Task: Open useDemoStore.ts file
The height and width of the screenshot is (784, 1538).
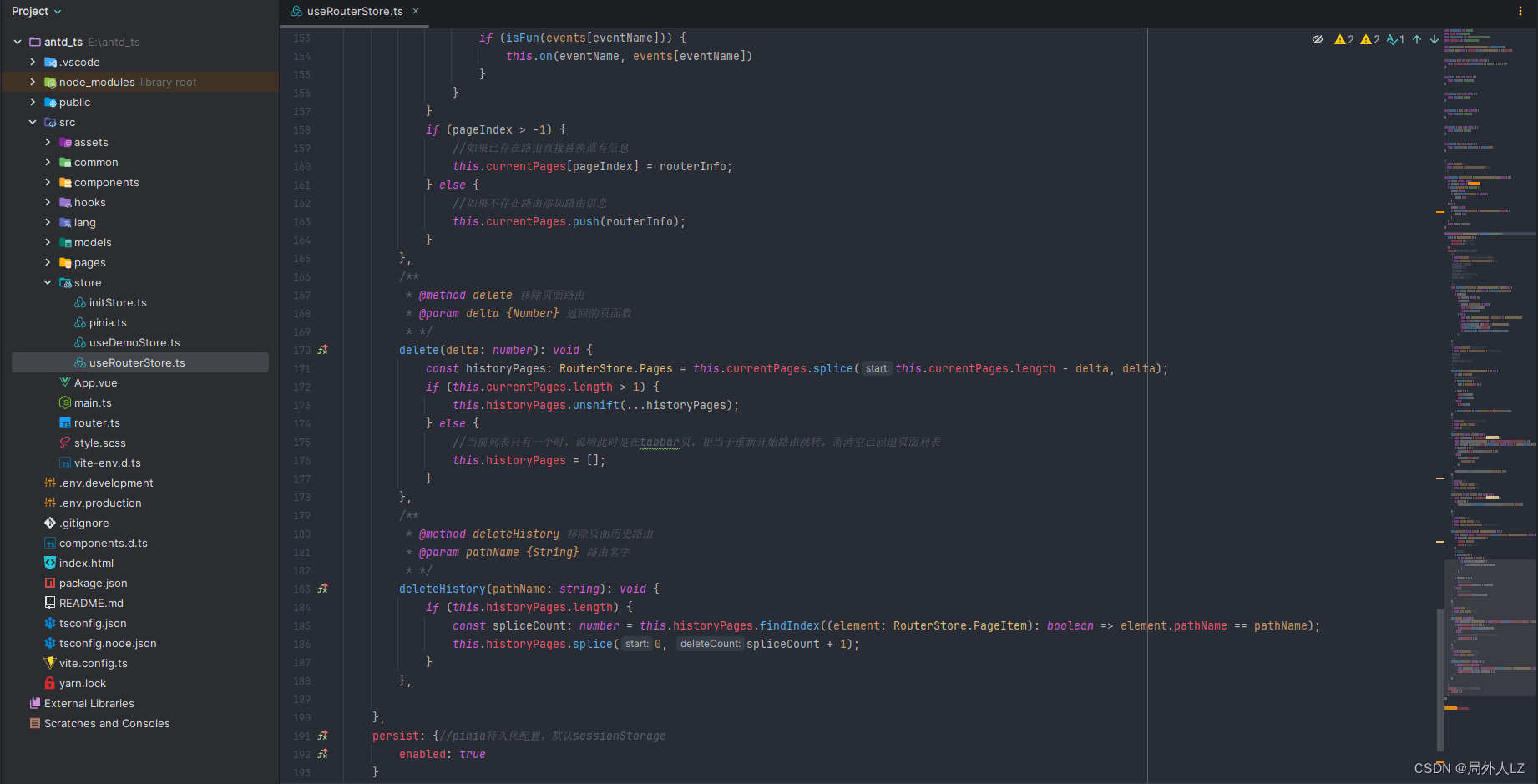Action: (x=134, y=342)
